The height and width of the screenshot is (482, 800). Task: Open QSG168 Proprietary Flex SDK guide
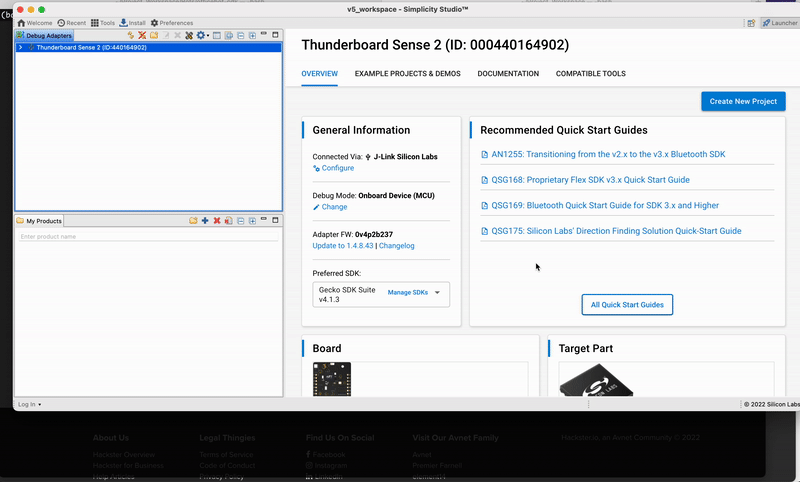point(590,180)
